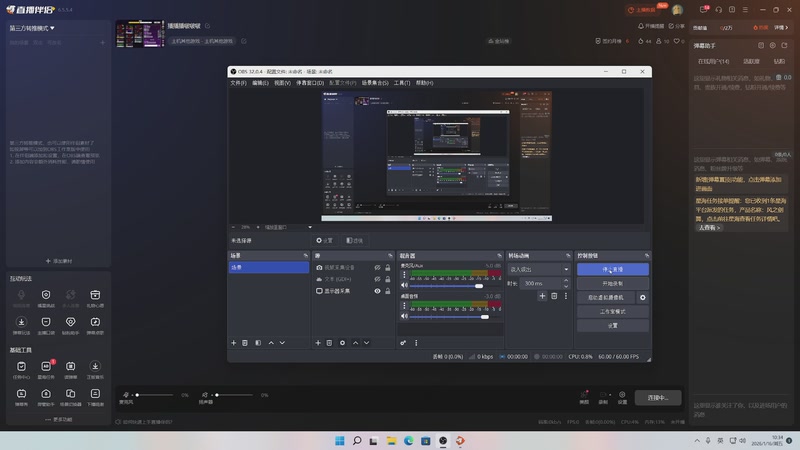Click 启动虚拟摄像机 button
The height and width of the screenshot is (450, 800).
tap(606, 297)
